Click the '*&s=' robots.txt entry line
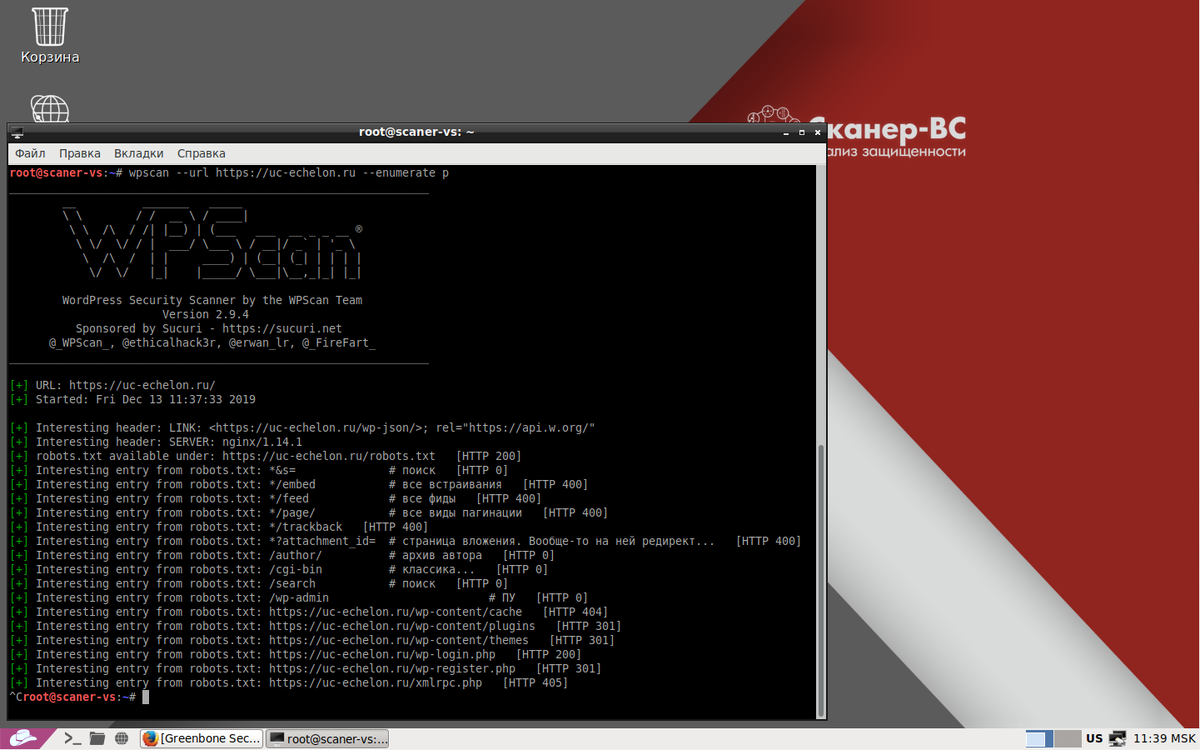 pos(259,470)
